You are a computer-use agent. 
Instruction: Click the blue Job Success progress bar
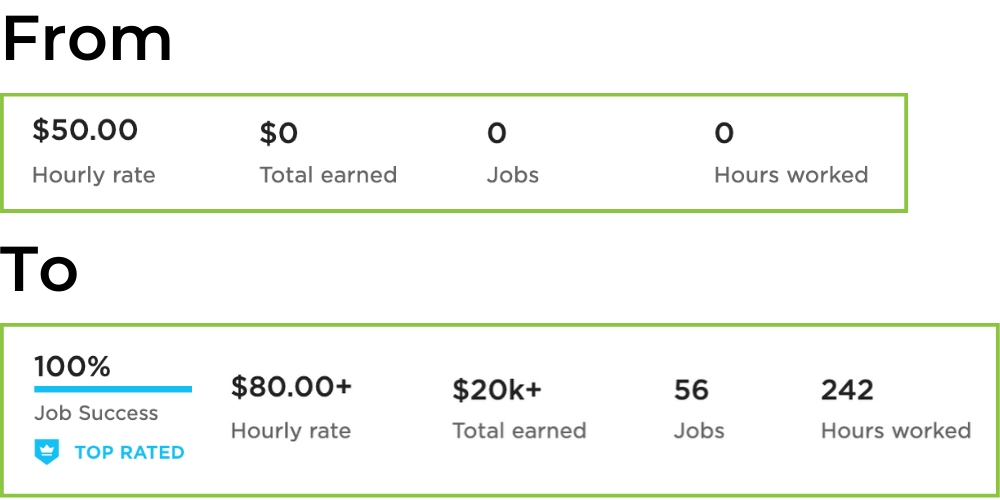113,389
